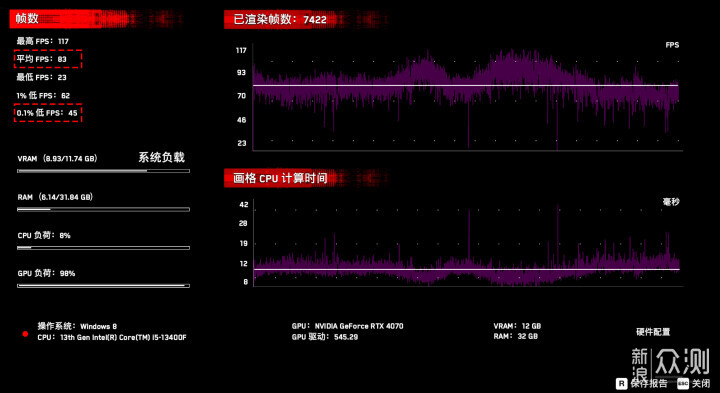Click the VRAM (8.93/11.74 GB) label

(x=57, y=158)
